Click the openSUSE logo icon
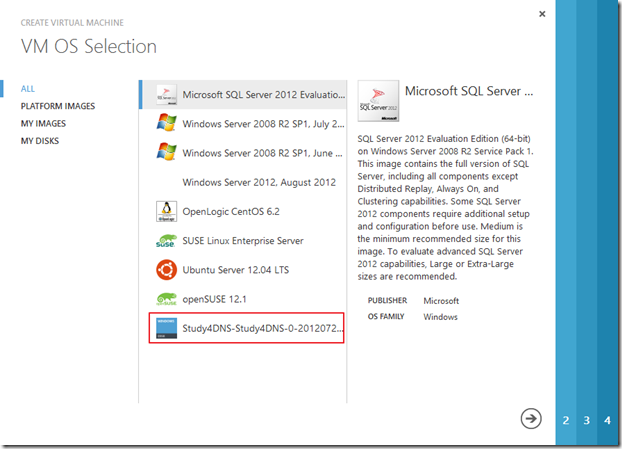 (x=166, y=299)
